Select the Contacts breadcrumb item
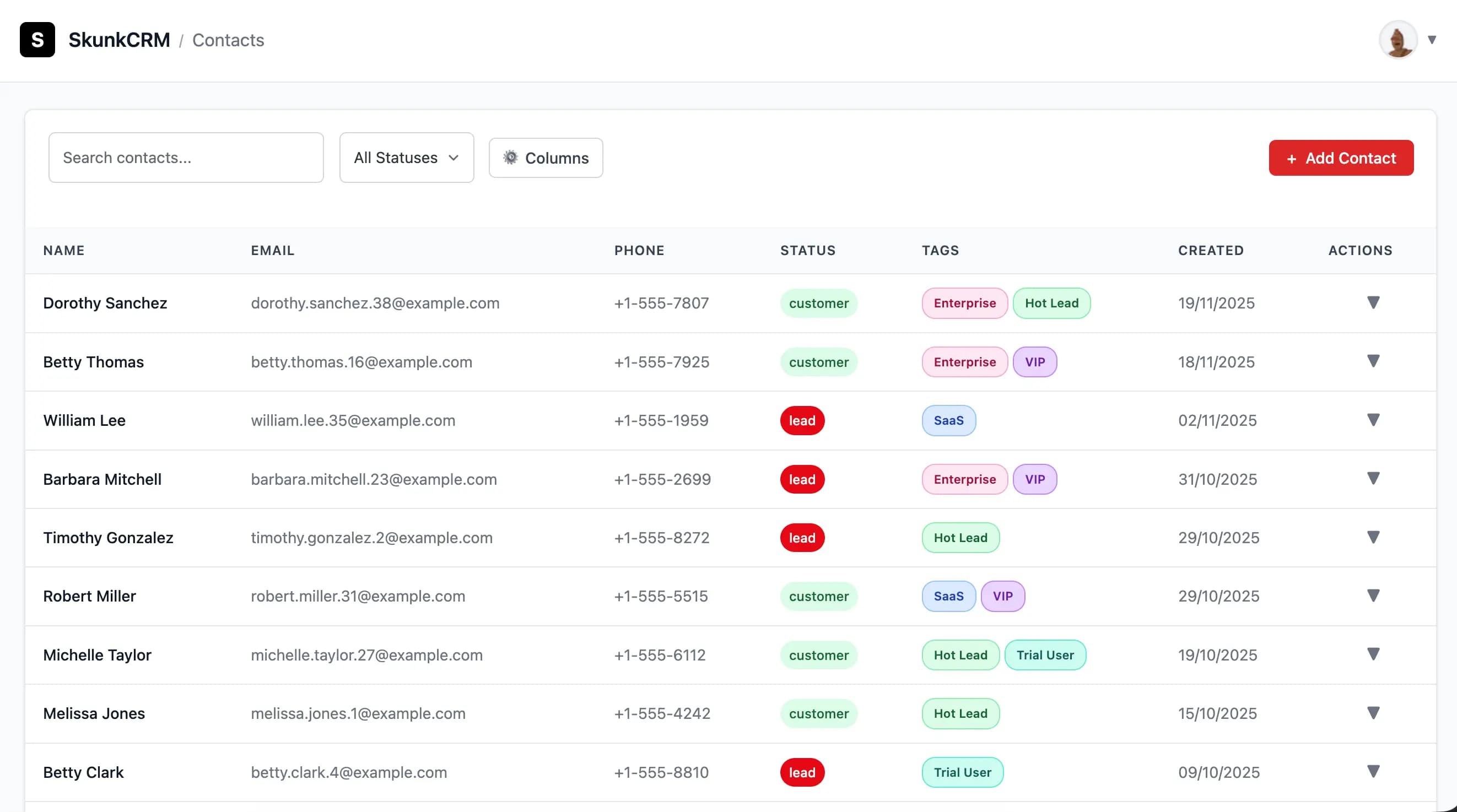The width and height of the screenshot is (1457, 812). click(x=228, y=40)
